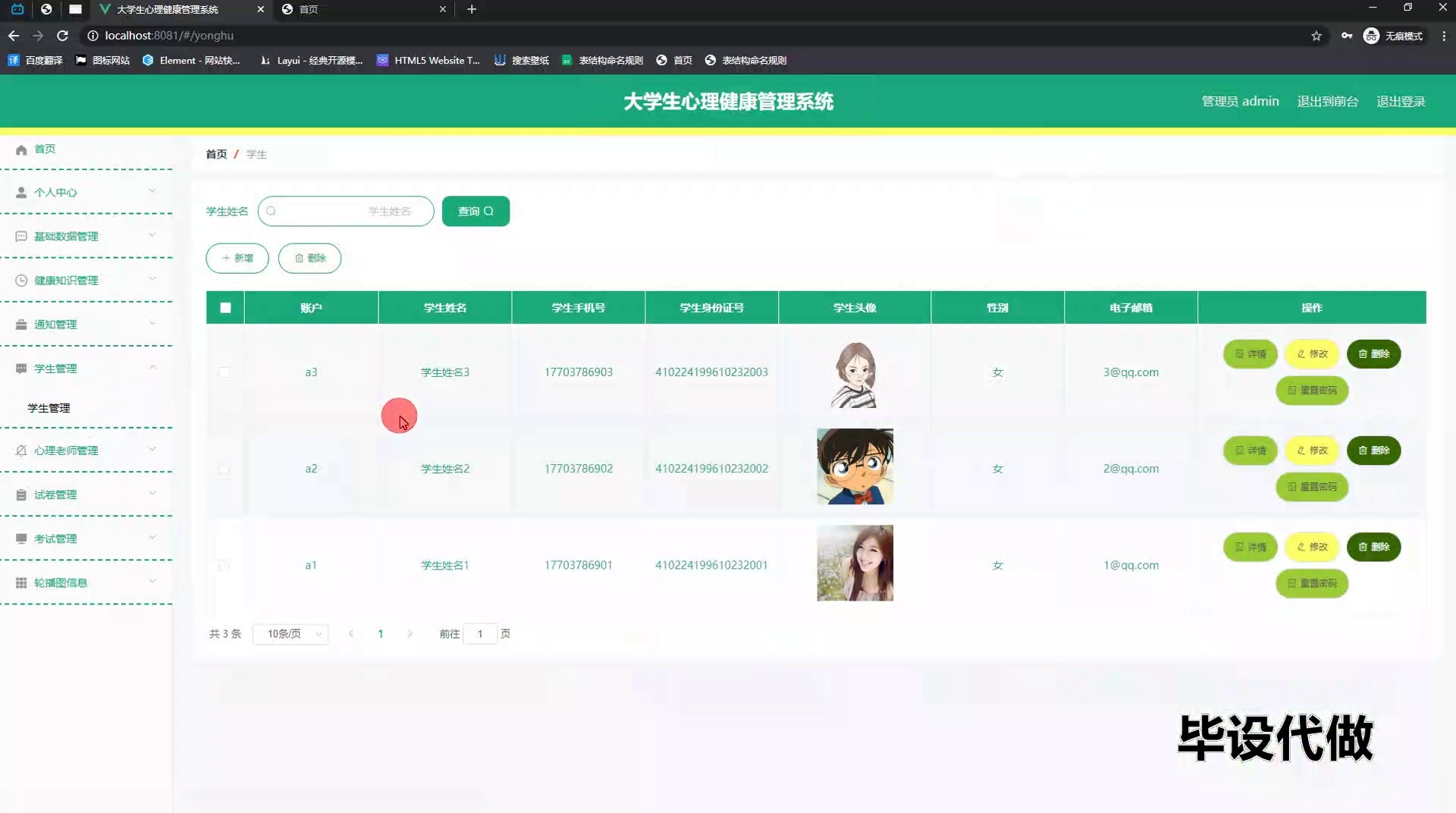1456x813 pixels.
Task: Reload the page with browser refresh icon
Action: pos(63,36)
